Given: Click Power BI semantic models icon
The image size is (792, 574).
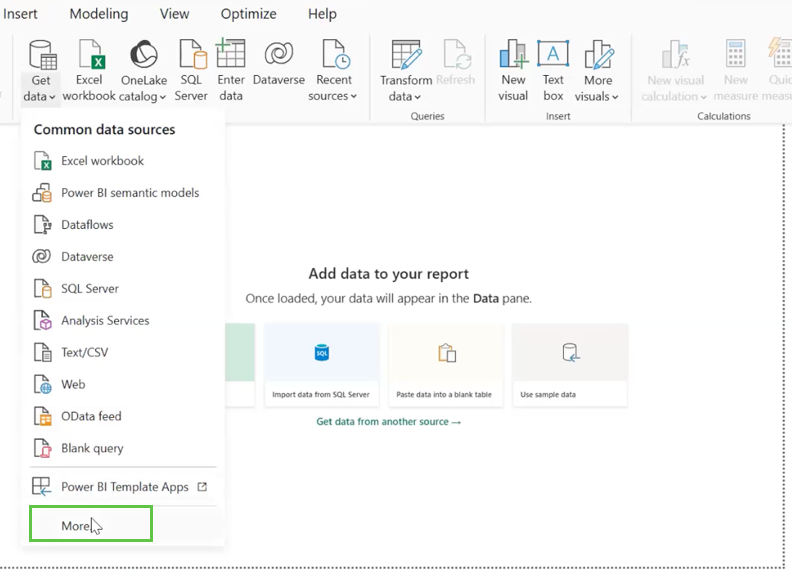Looking at the screenshot, I should (42, 193).
